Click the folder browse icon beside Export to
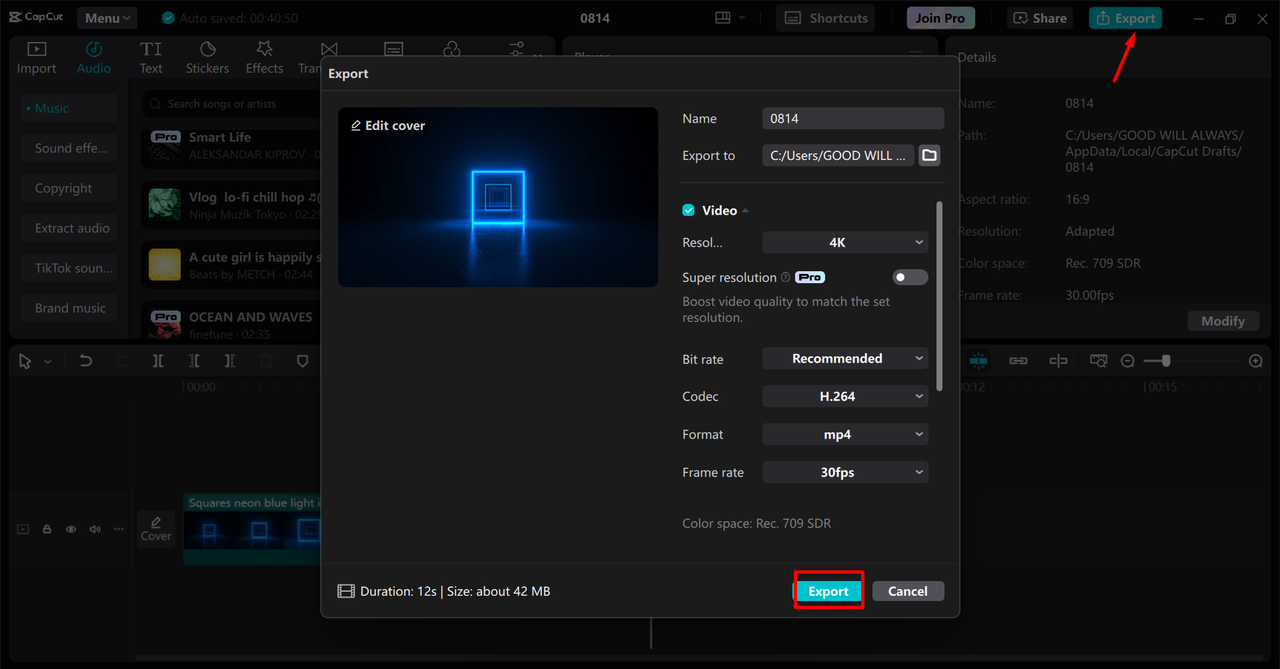1280x669 pixels. click(x=929, y=155)
